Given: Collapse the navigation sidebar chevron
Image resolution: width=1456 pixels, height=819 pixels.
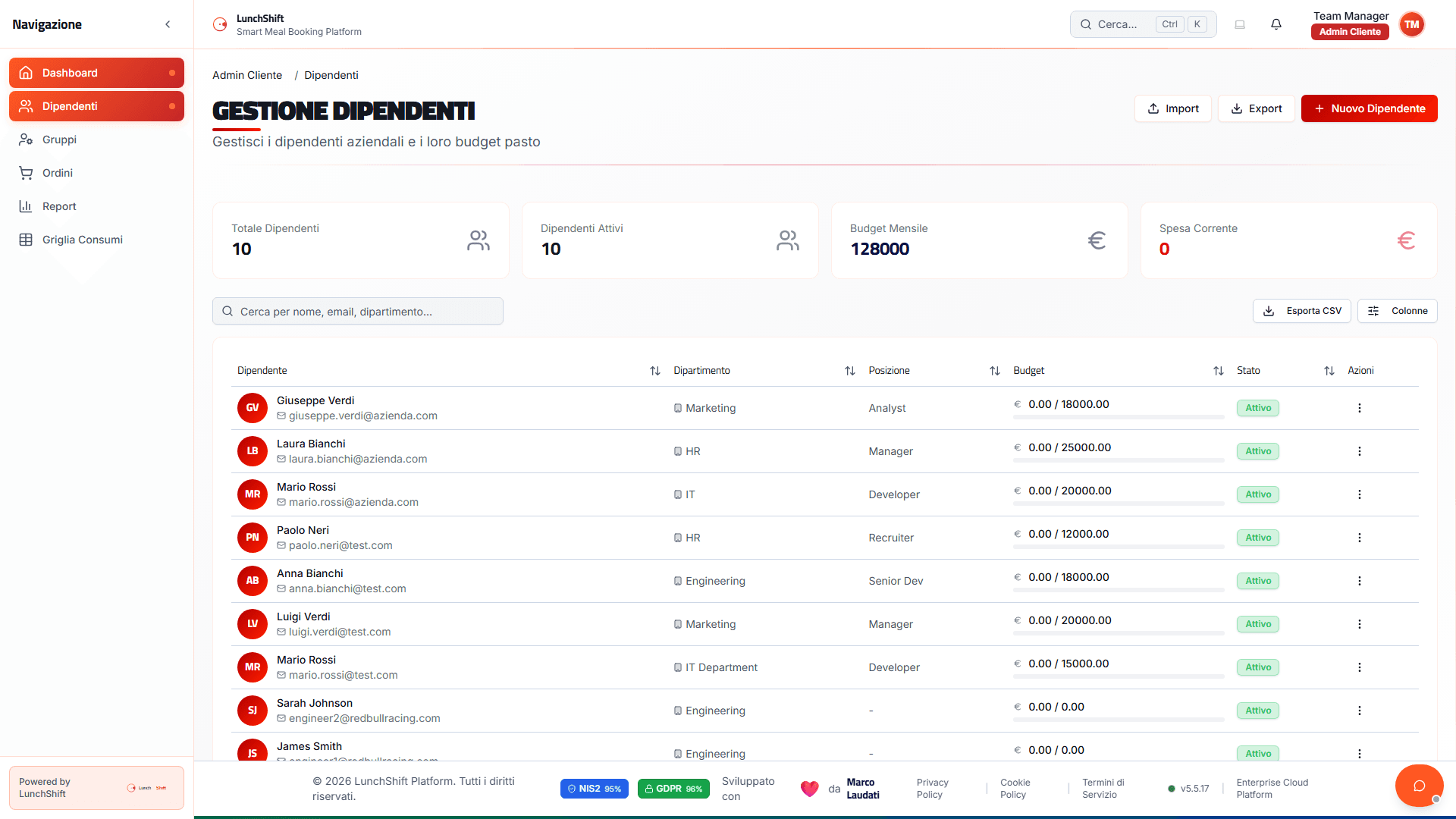Looking at the screenshot, I should click(x=168, y=24).
